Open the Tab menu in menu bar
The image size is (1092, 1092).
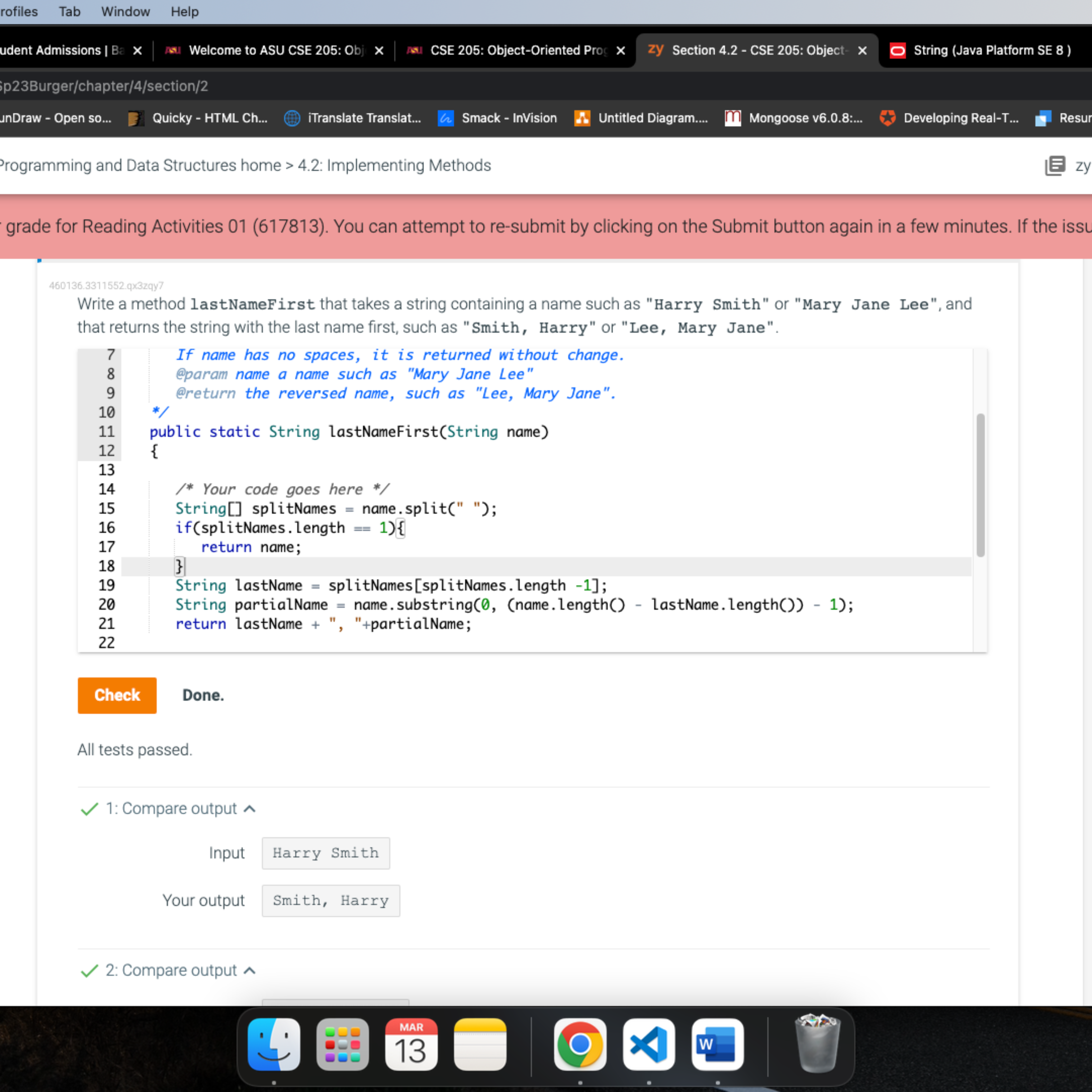[x=70, y=11]
